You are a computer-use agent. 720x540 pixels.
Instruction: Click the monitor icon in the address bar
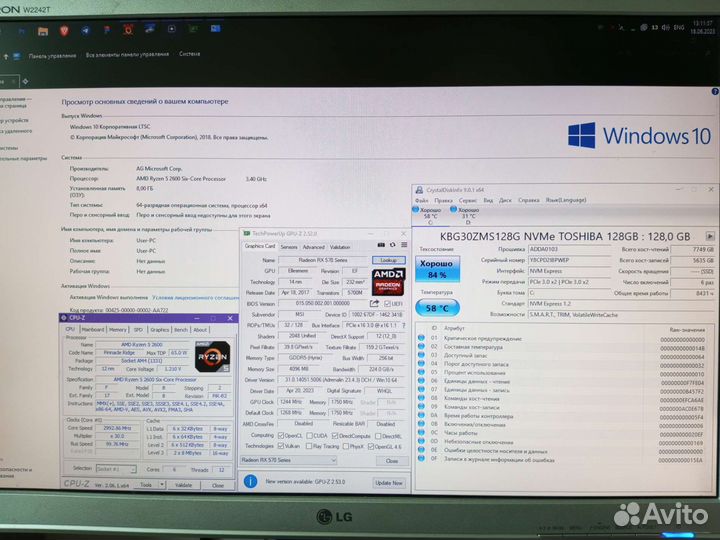pyautogui.click(x=17, y=56)
